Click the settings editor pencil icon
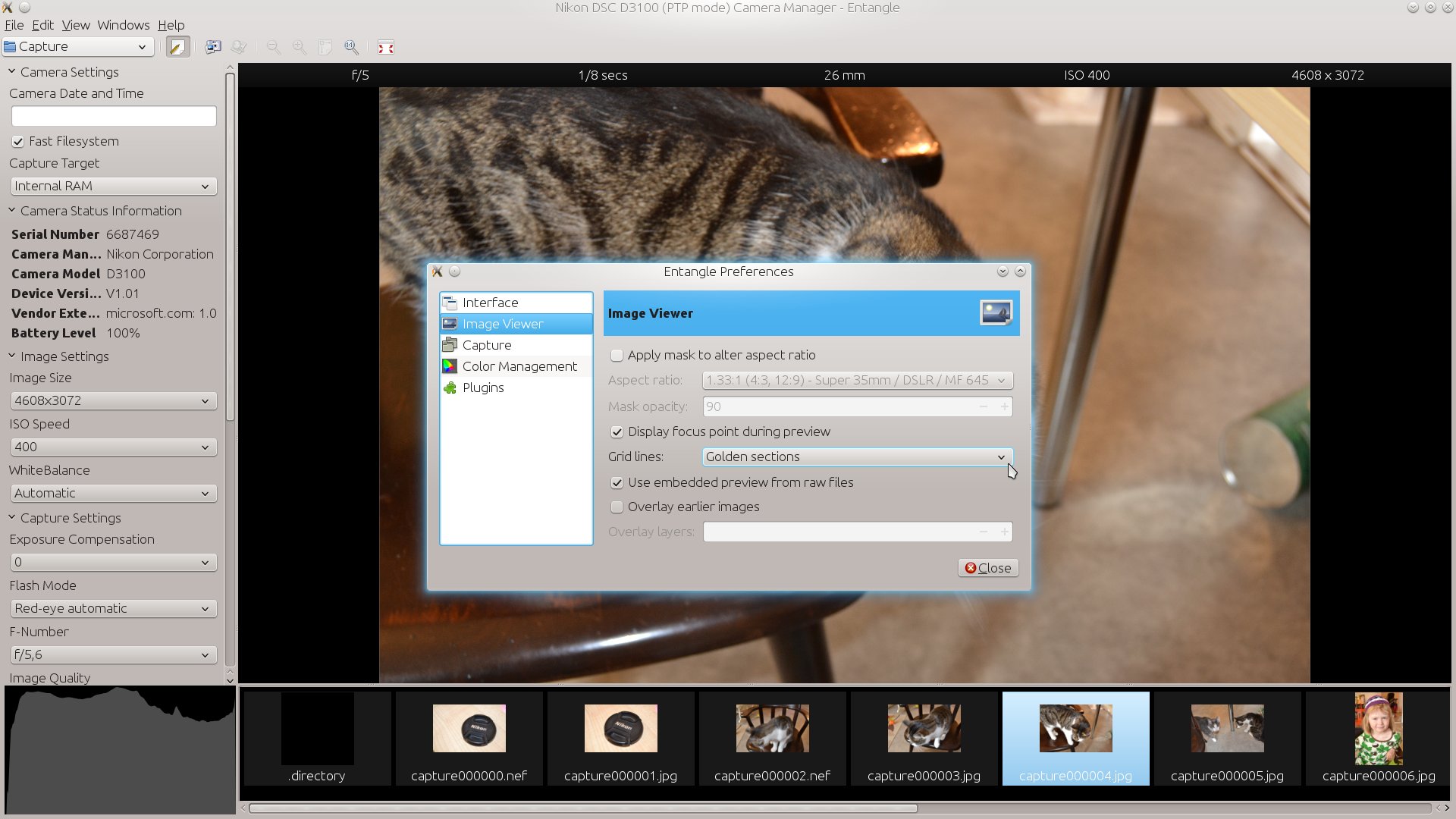The image size is (1456, 819). click(x=177, y=47)
